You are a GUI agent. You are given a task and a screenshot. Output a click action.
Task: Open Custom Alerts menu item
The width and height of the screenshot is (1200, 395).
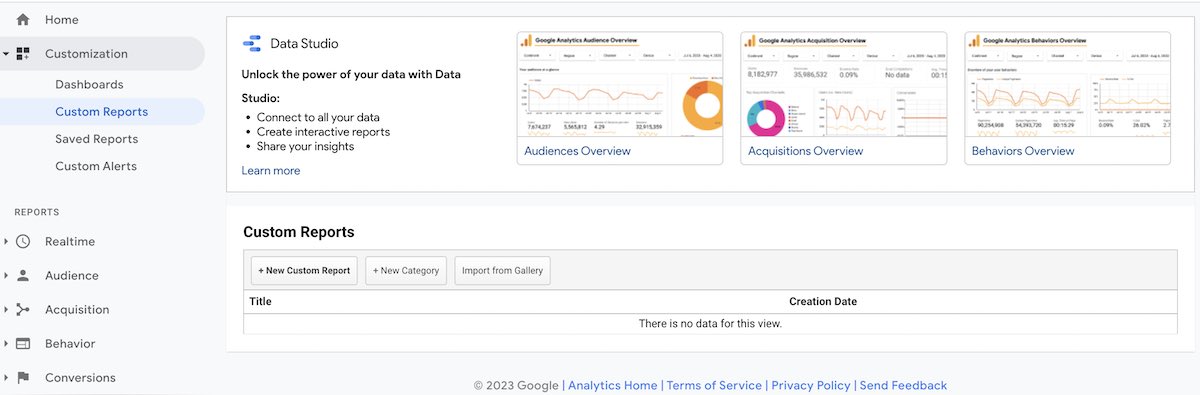click(x=96, y=166)
